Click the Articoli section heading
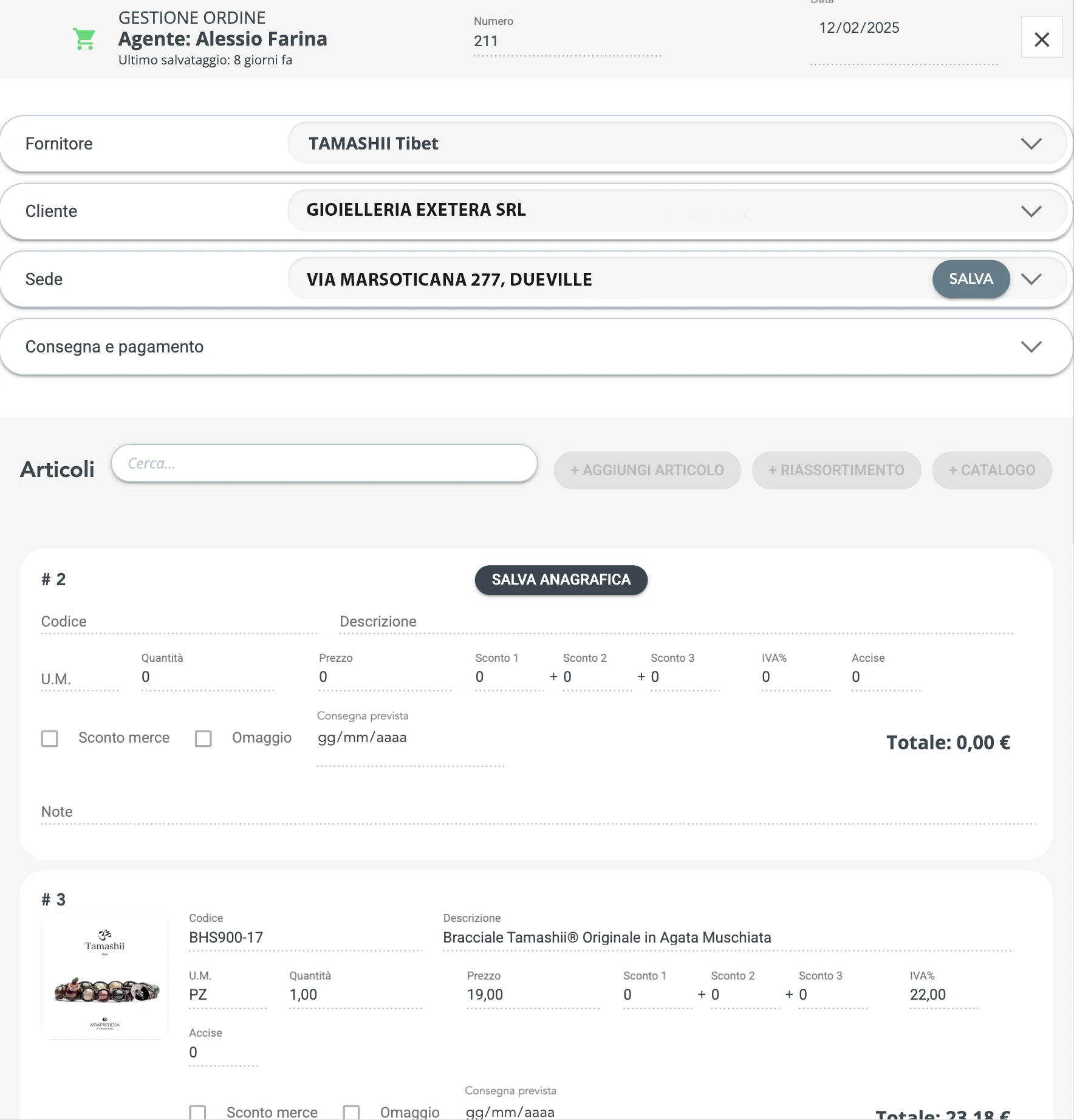This screenshot has width=1074, height=1120. coord(57,469)
